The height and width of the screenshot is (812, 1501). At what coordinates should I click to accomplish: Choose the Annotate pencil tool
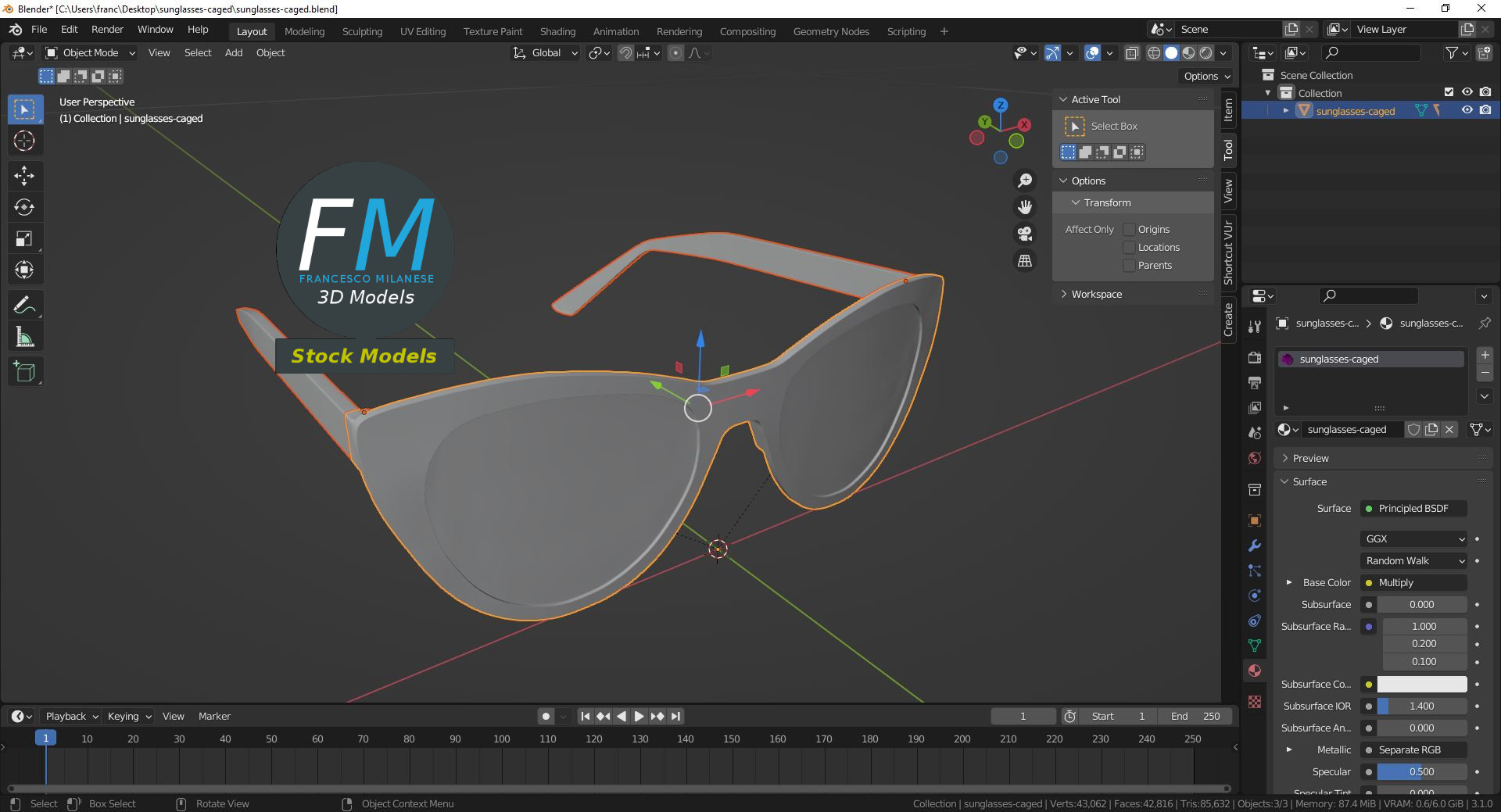point(24,305)
